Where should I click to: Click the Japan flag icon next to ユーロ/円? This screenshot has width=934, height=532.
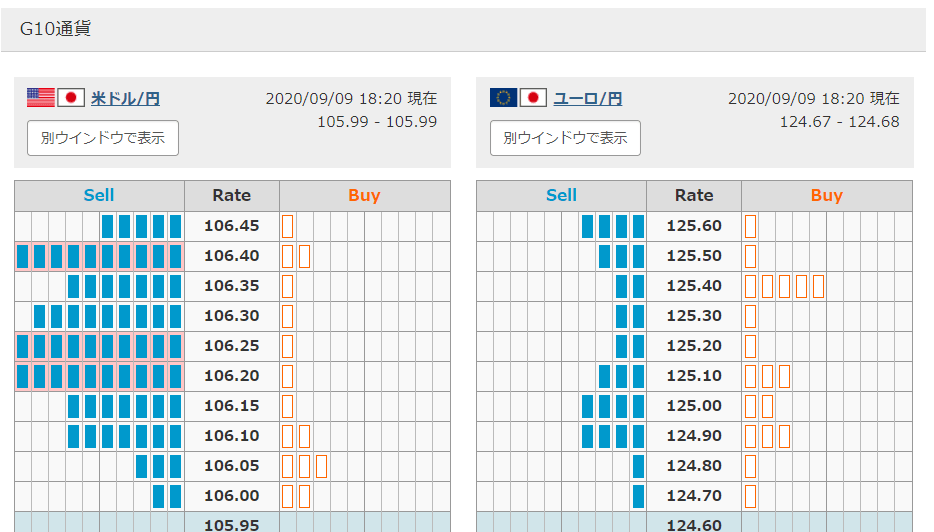[x=534, y=98]
